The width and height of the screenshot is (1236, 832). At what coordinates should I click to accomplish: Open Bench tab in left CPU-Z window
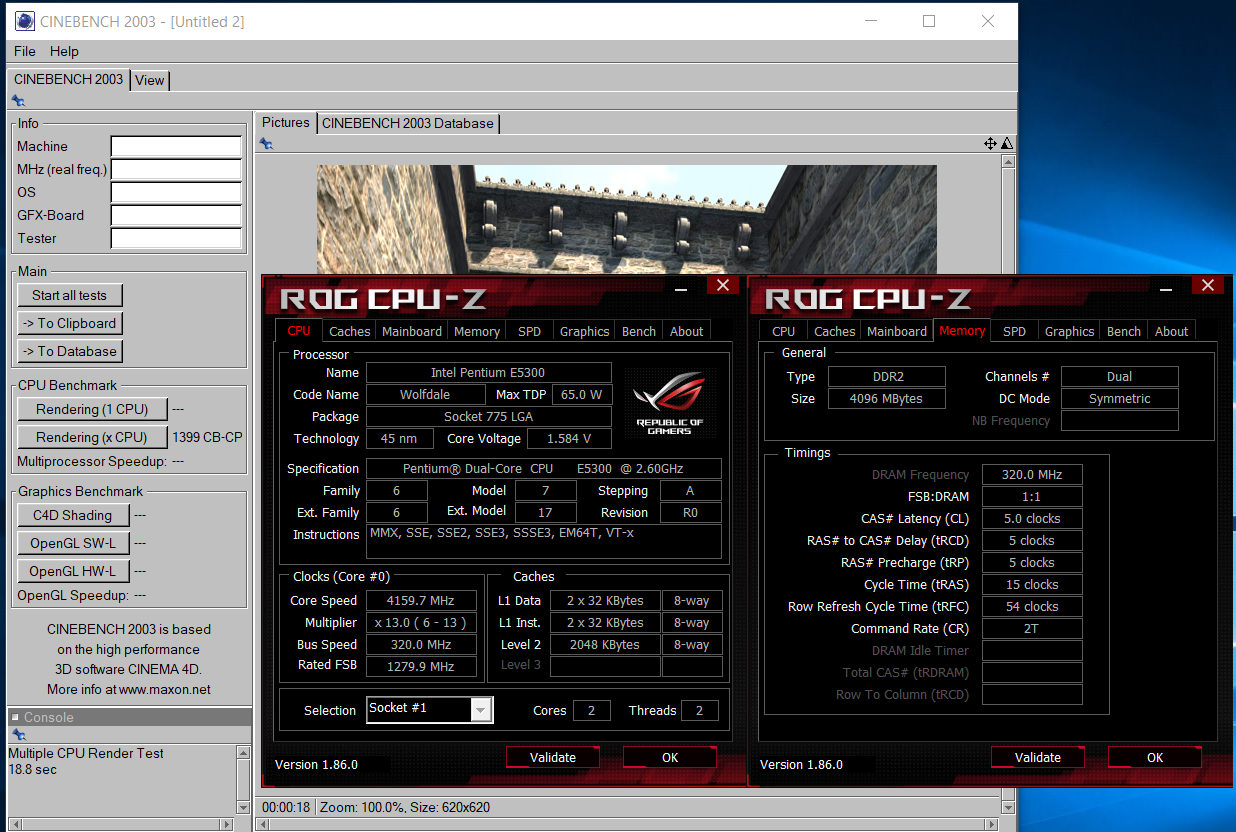coord(639,331)
